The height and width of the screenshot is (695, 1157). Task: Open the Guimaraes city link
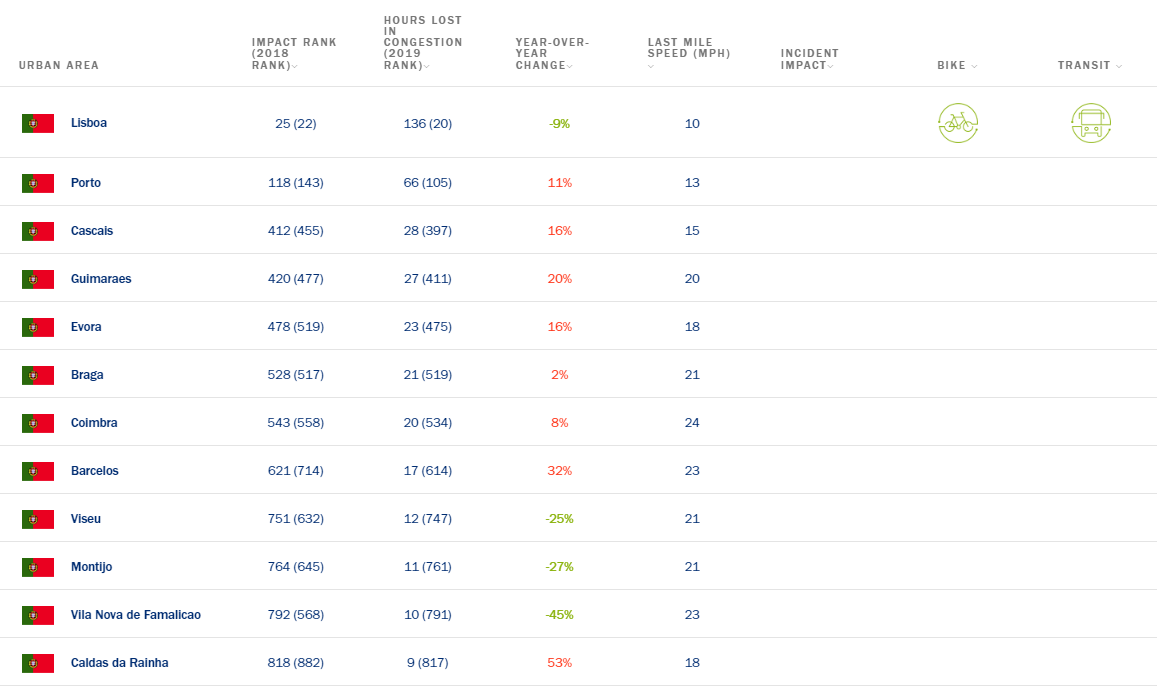point(101,279)
